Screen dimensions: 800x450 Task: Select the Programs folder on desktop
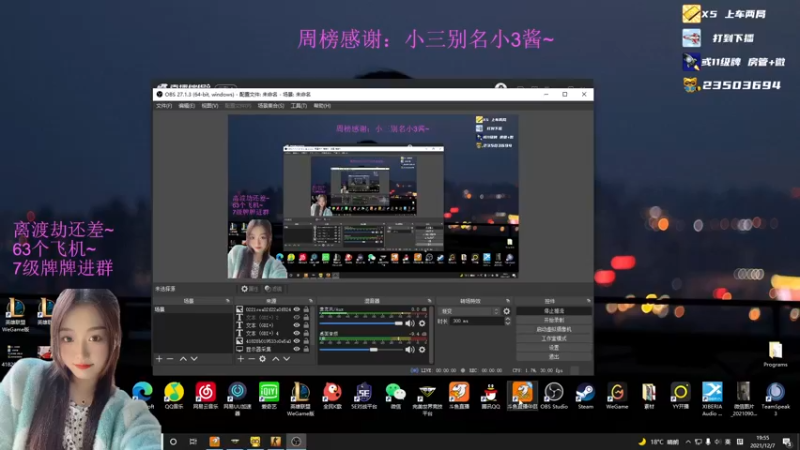pos(776,354)
